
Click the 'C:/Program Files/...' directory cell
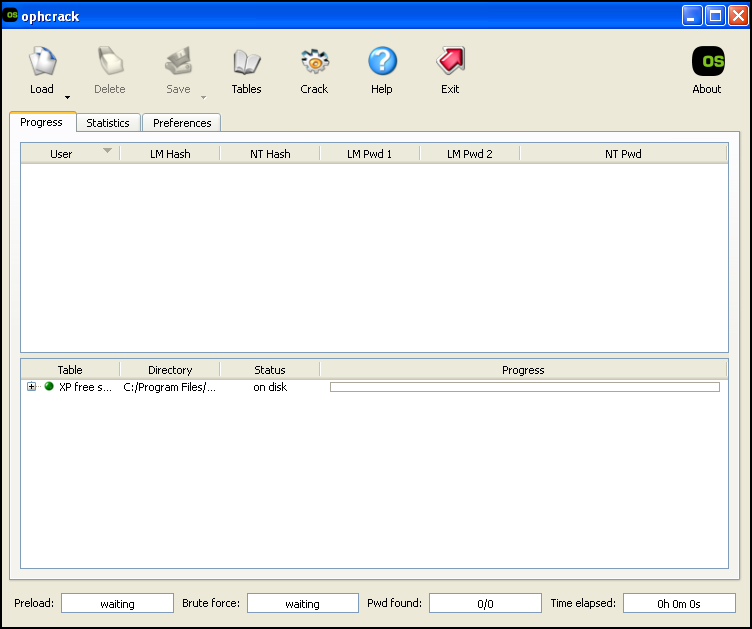pyautogui.click(x=169, y=387)
